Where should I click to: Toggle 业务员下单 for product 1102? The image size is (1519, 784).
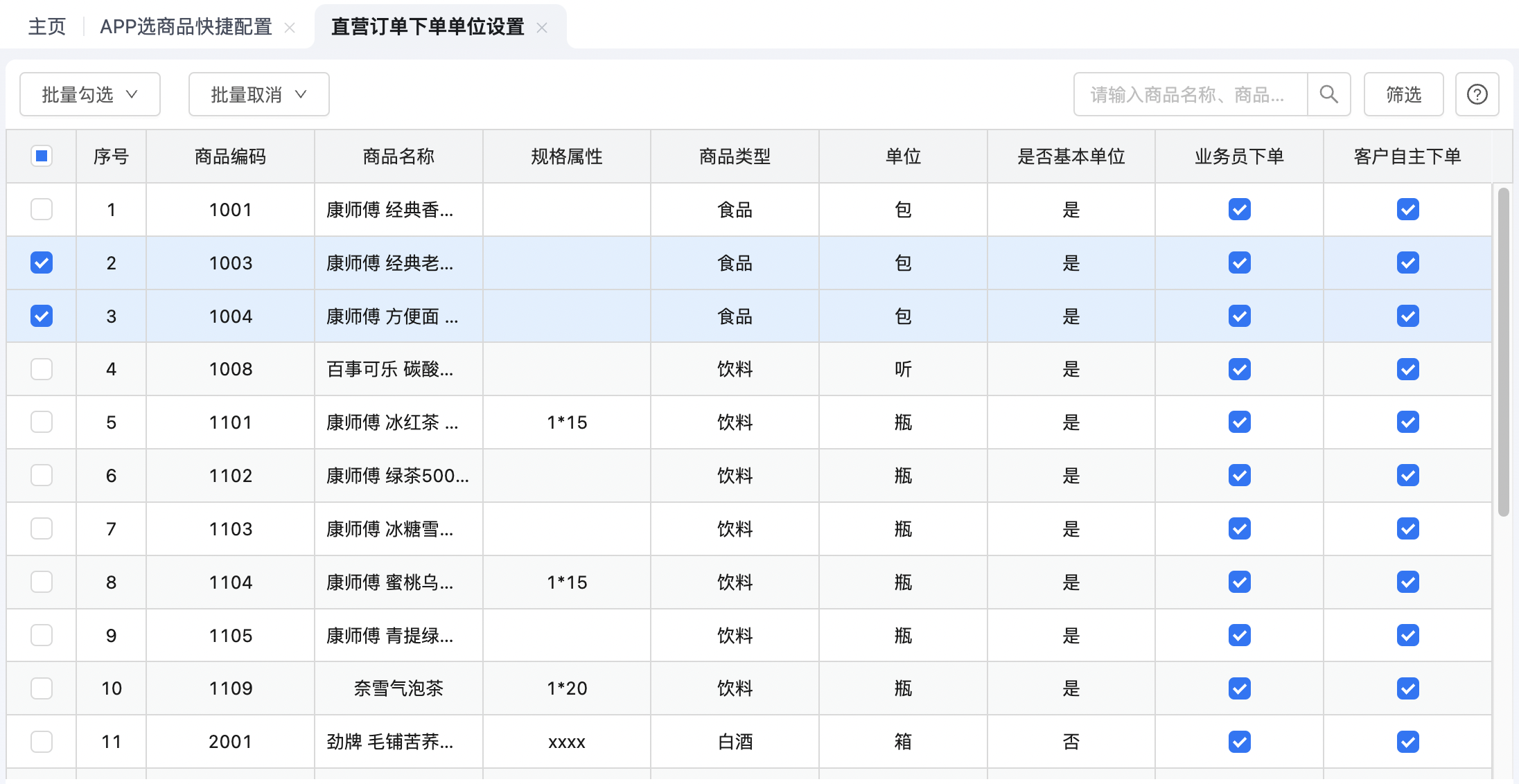(1240, 475)
